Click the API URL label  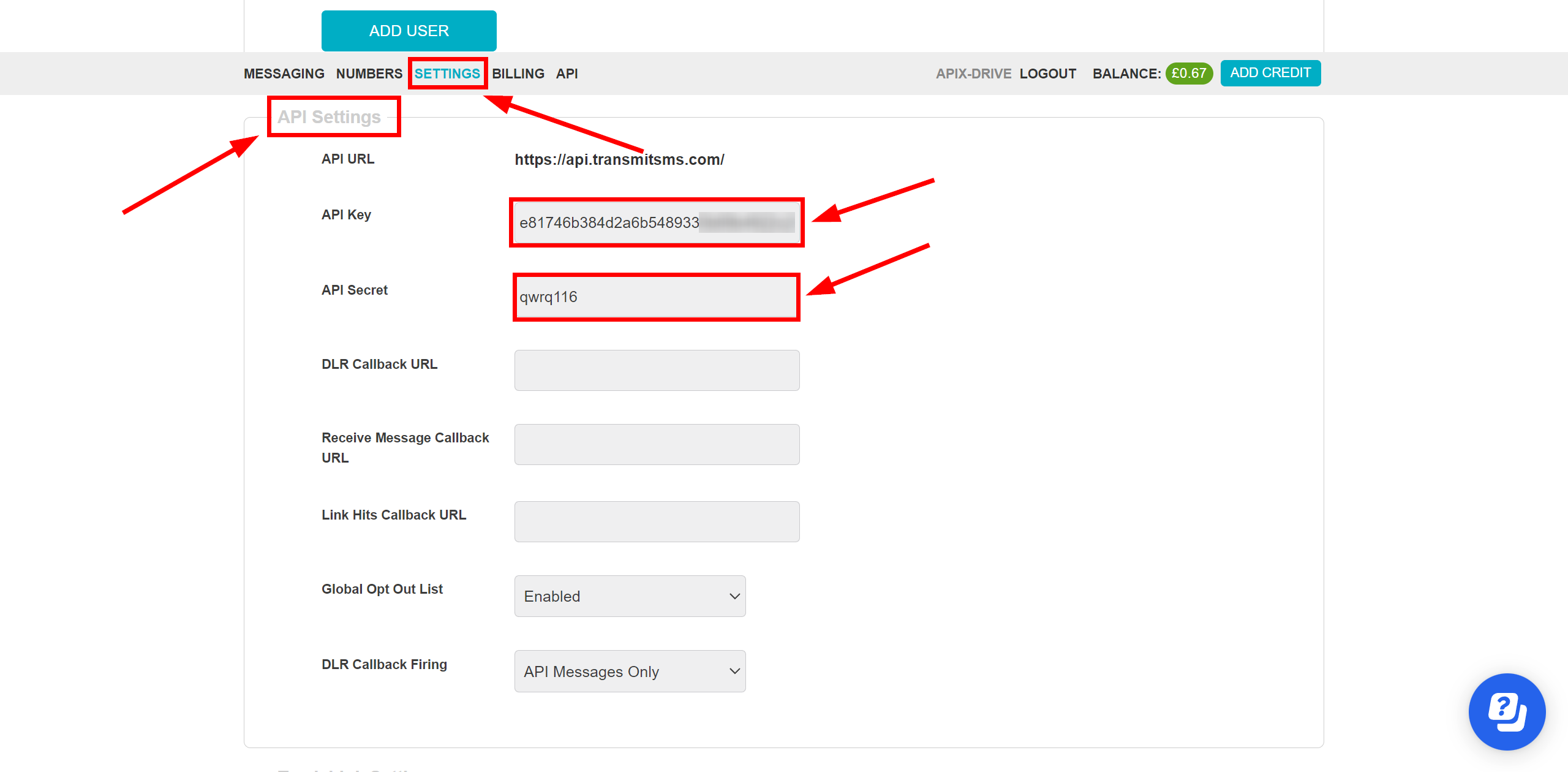(x=348, y=159)
